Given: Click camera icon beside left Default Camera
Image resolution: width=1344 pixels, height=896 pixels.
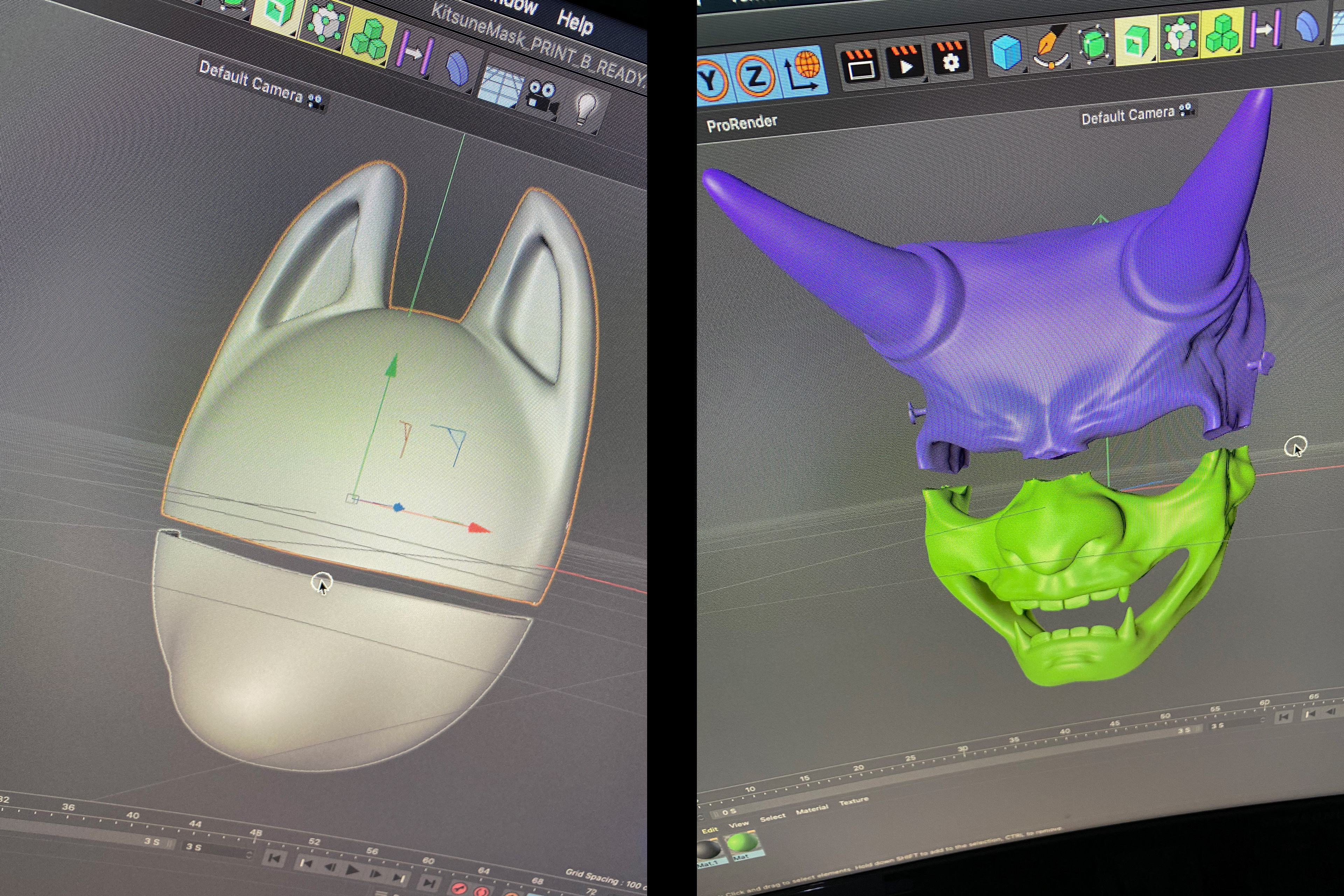Looking at the screenshot, I should 315,102.
